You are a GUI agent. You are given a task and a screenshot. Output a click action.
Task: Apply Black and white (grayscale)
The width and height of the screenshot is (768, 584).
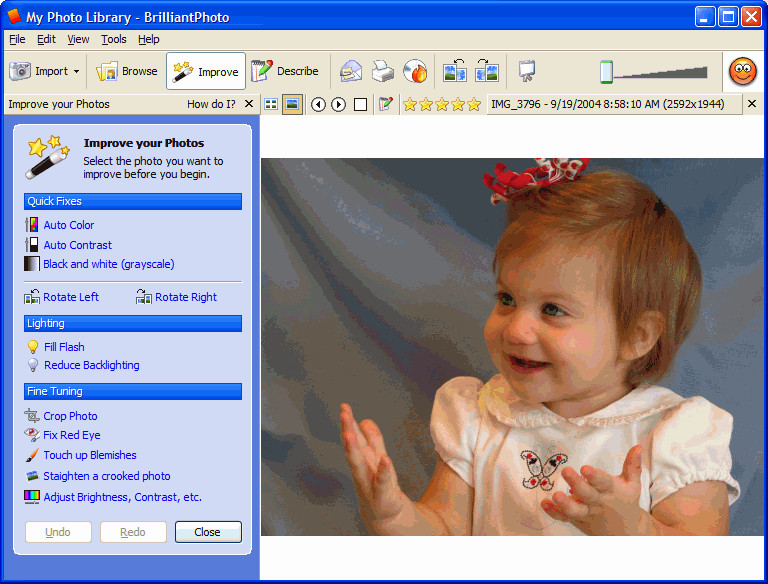pos(109,264)
